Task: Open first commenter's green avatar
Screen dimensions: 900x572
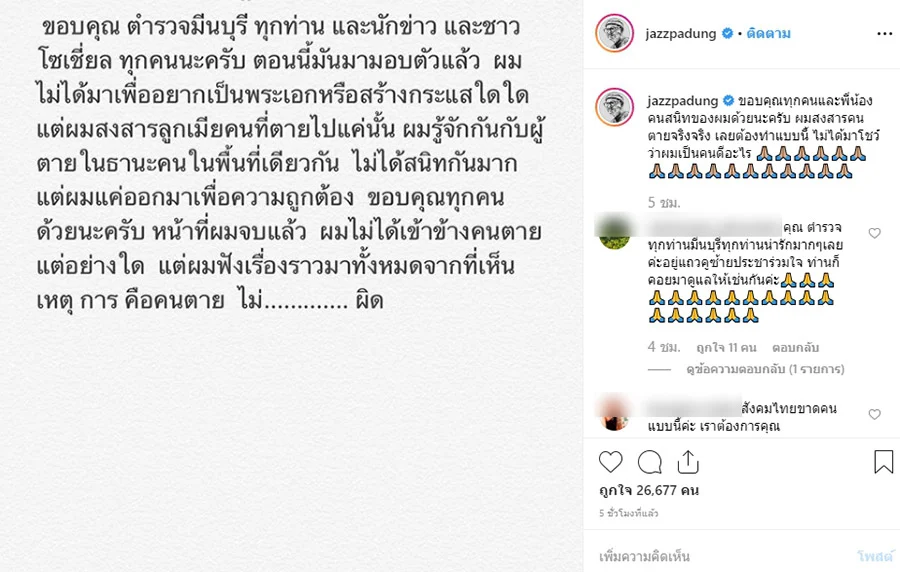Action: pyautogui.click(x=615, y=232)
